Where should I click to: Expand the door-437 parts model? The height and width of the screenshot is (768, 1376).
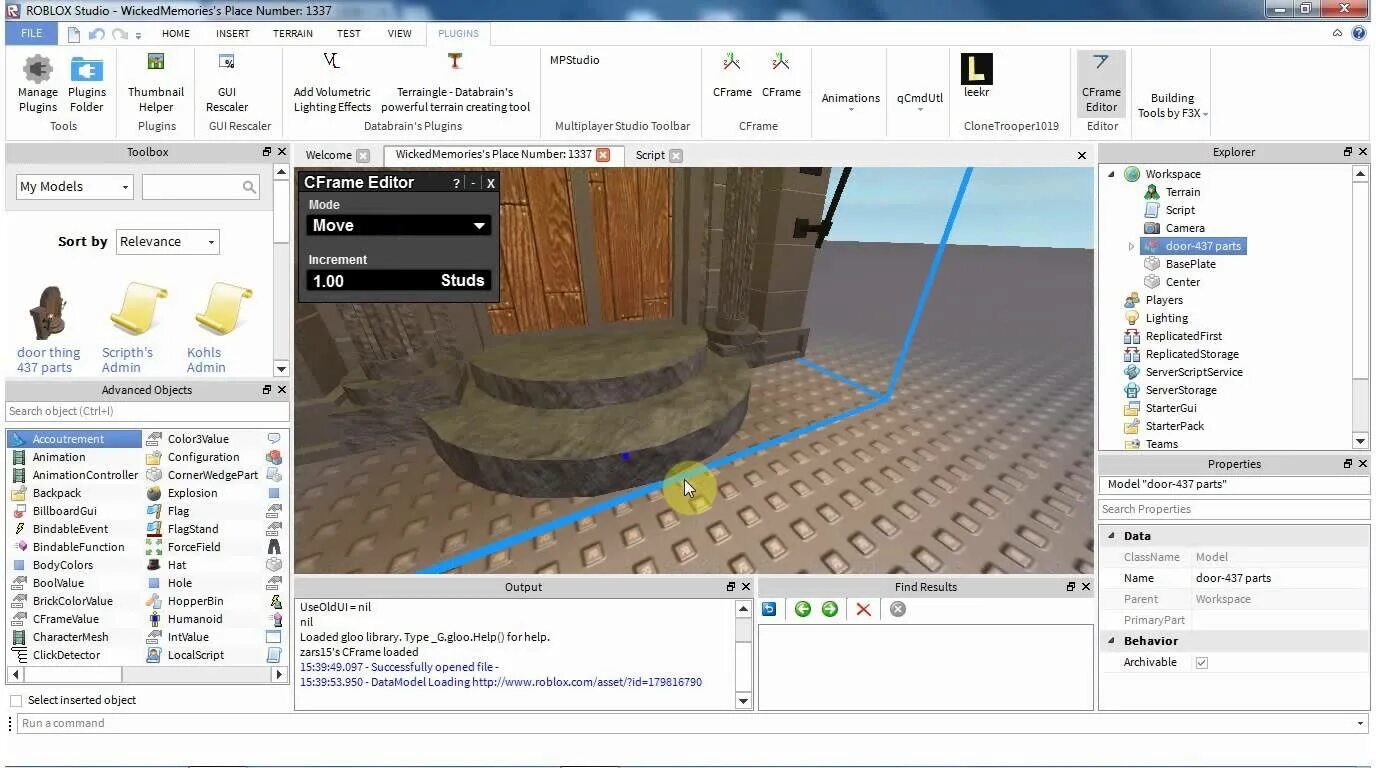tap(1131, 246)
